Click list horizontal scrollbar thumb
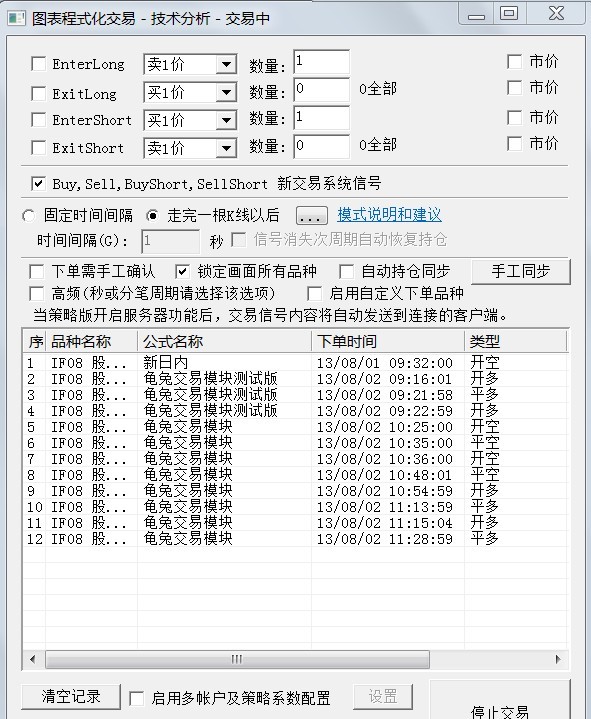The width and height of the screenshot is (591, 719). pyautogui.click(x=237, y=659)
